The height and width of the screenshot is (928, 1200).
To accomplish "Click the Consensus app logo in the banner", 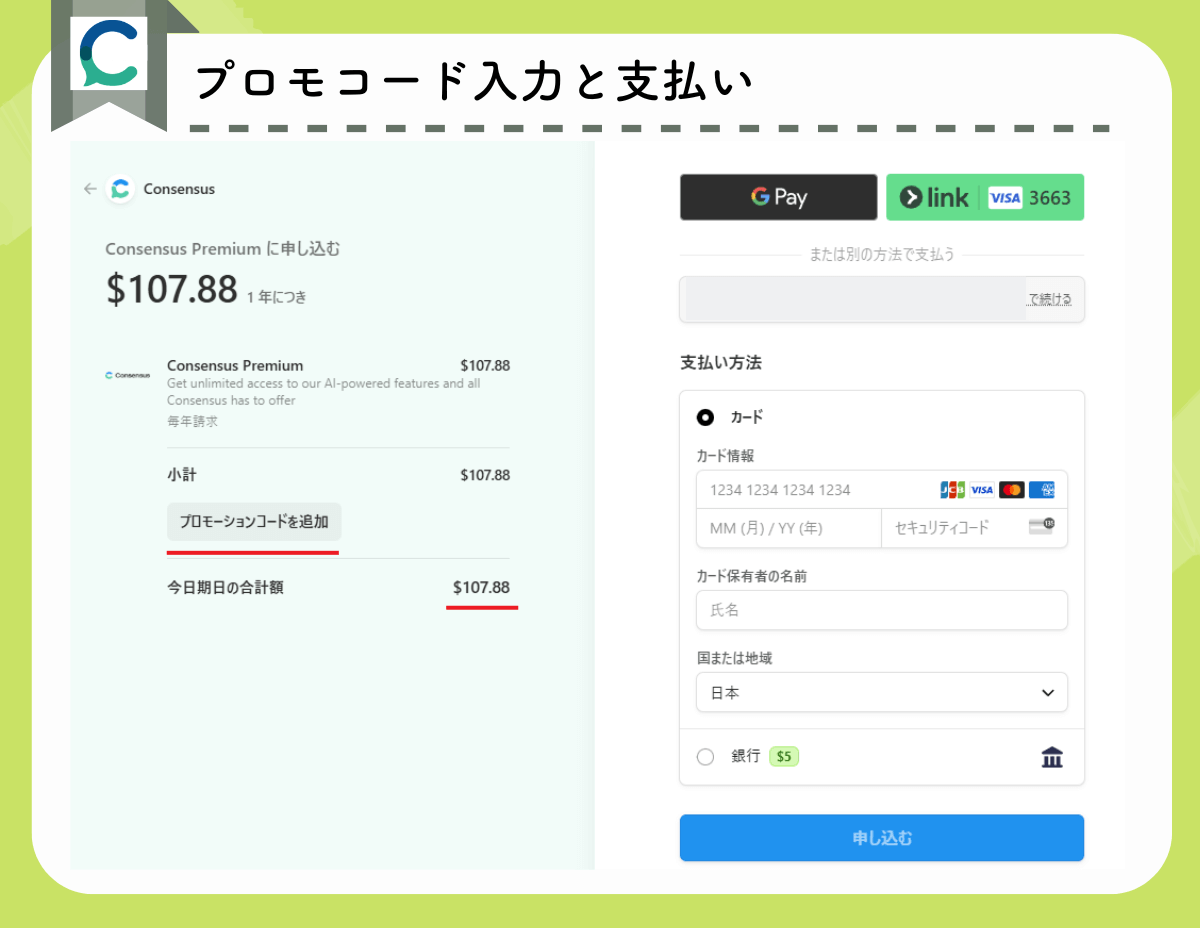I will click(109, 53).
